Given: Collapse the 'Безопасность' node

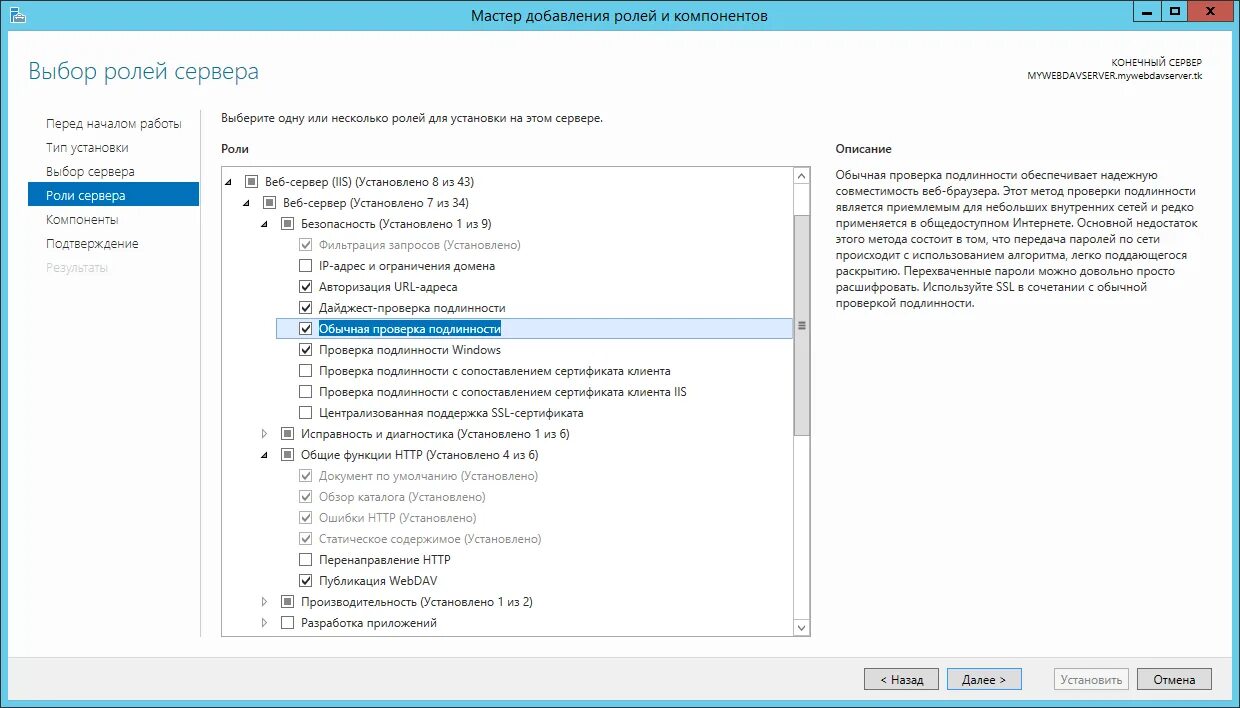Looking at the screenshot, I should click(x=265, y=224).
